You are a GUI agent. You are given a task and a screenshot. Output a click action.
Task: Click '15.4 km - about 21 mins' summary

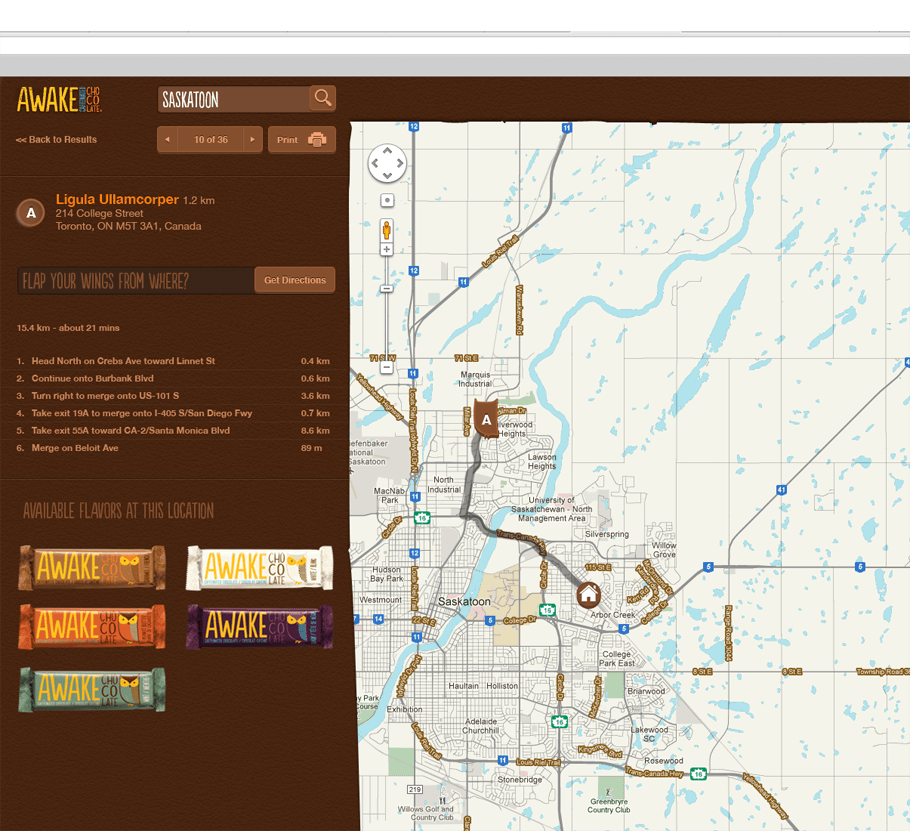point(68,328)
